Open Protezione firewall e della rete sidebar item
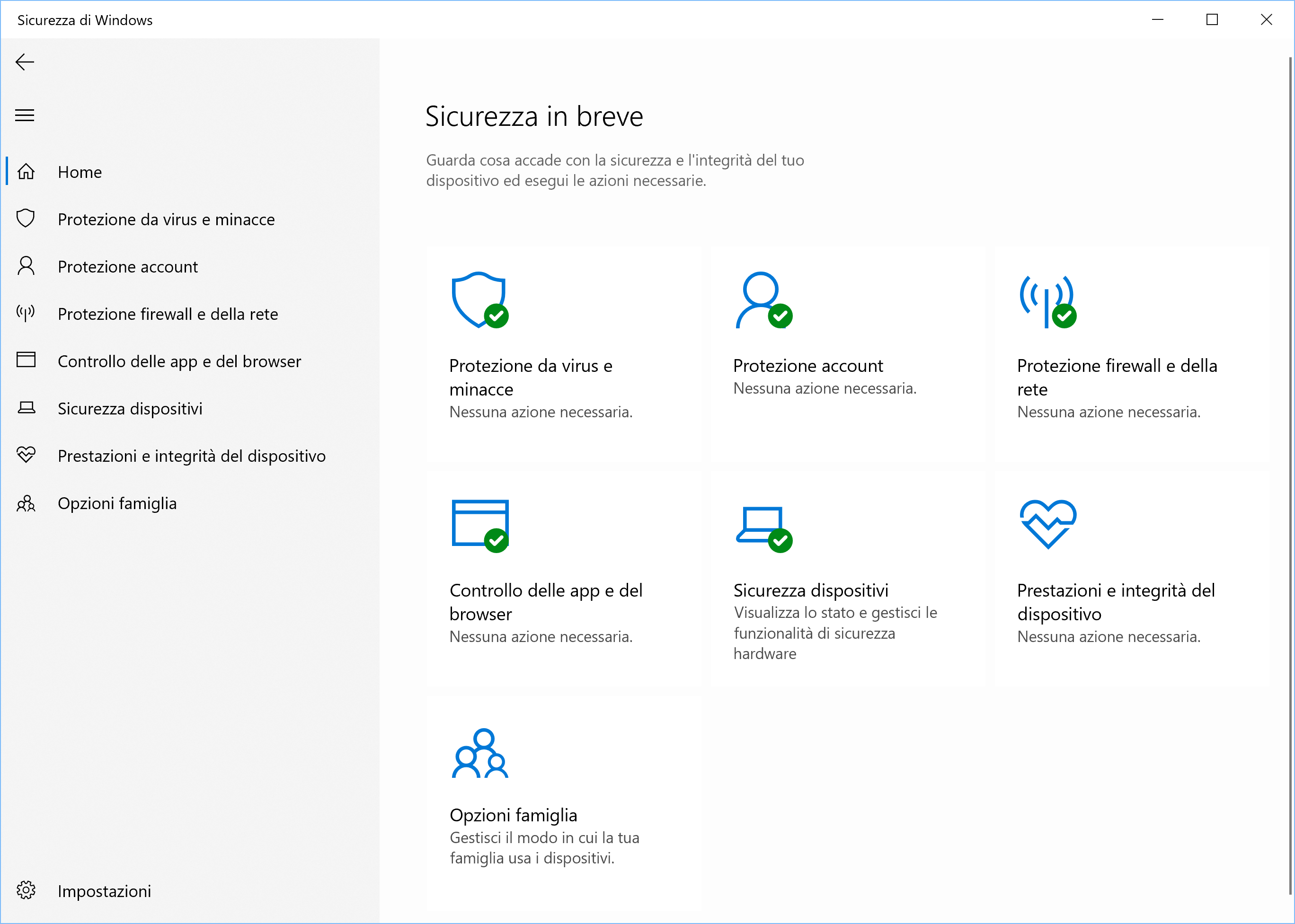1295x924 pixels. tap(190, 314)
